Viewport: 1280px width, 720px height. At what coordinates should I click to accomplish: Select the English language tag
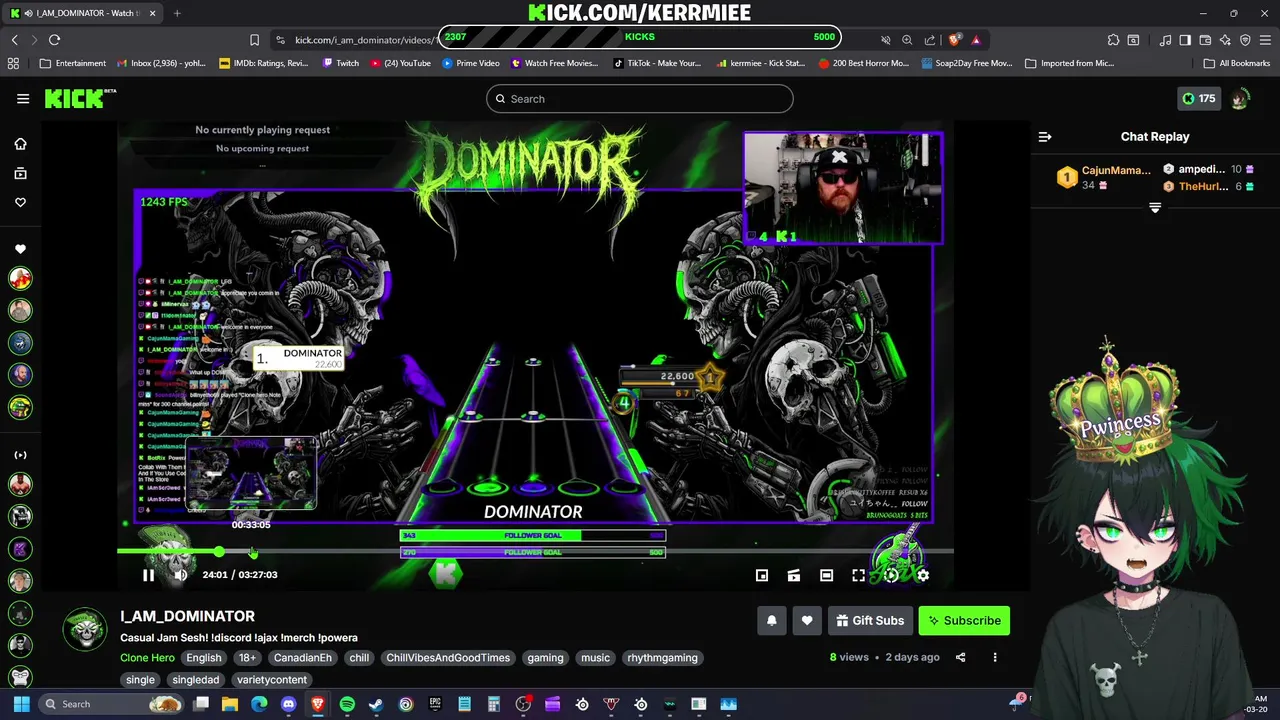(203, 658)
